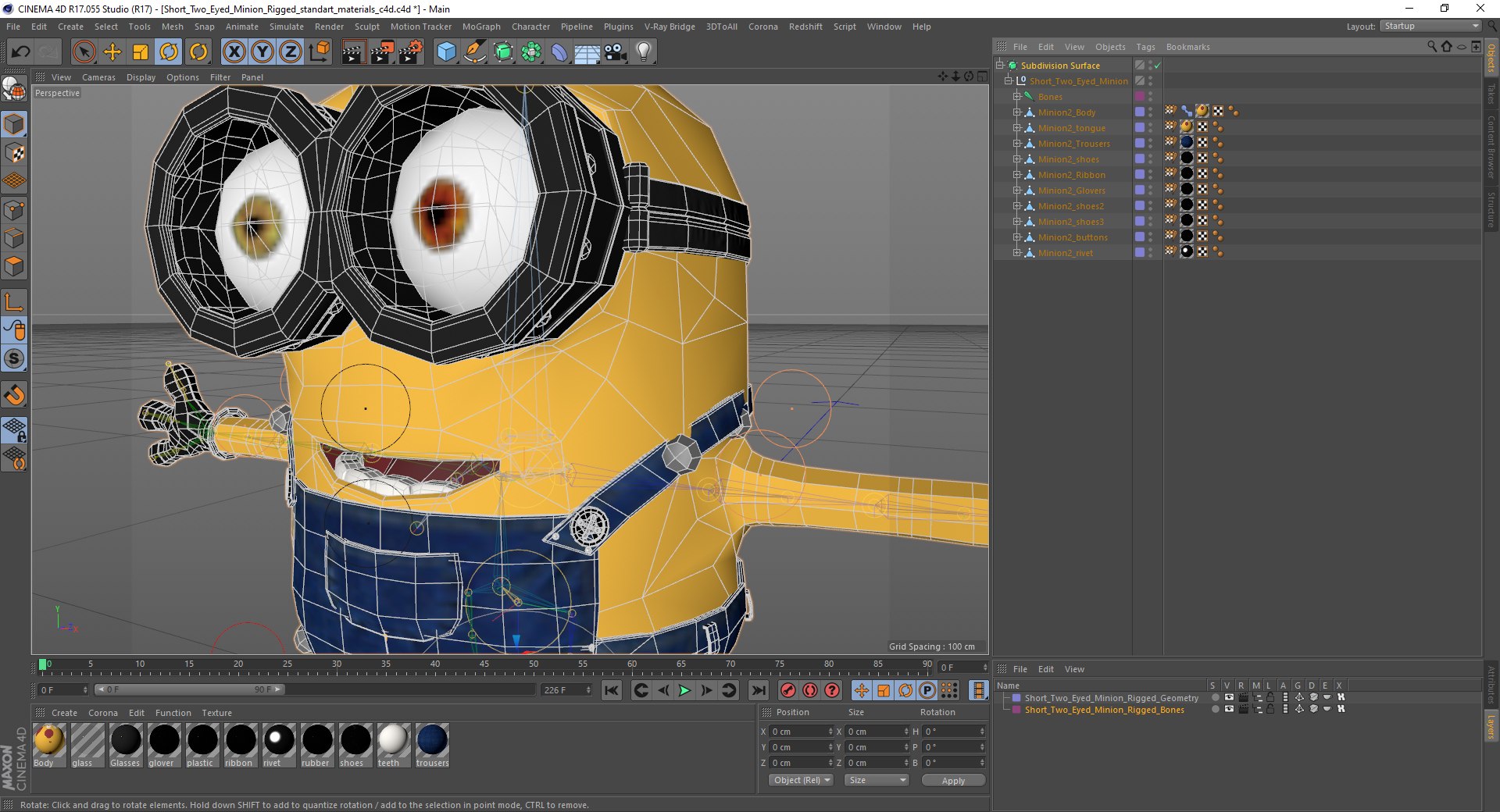1500x812 pixels.
Task: Click the Autokeying red icon
Action: click(810, 690)
